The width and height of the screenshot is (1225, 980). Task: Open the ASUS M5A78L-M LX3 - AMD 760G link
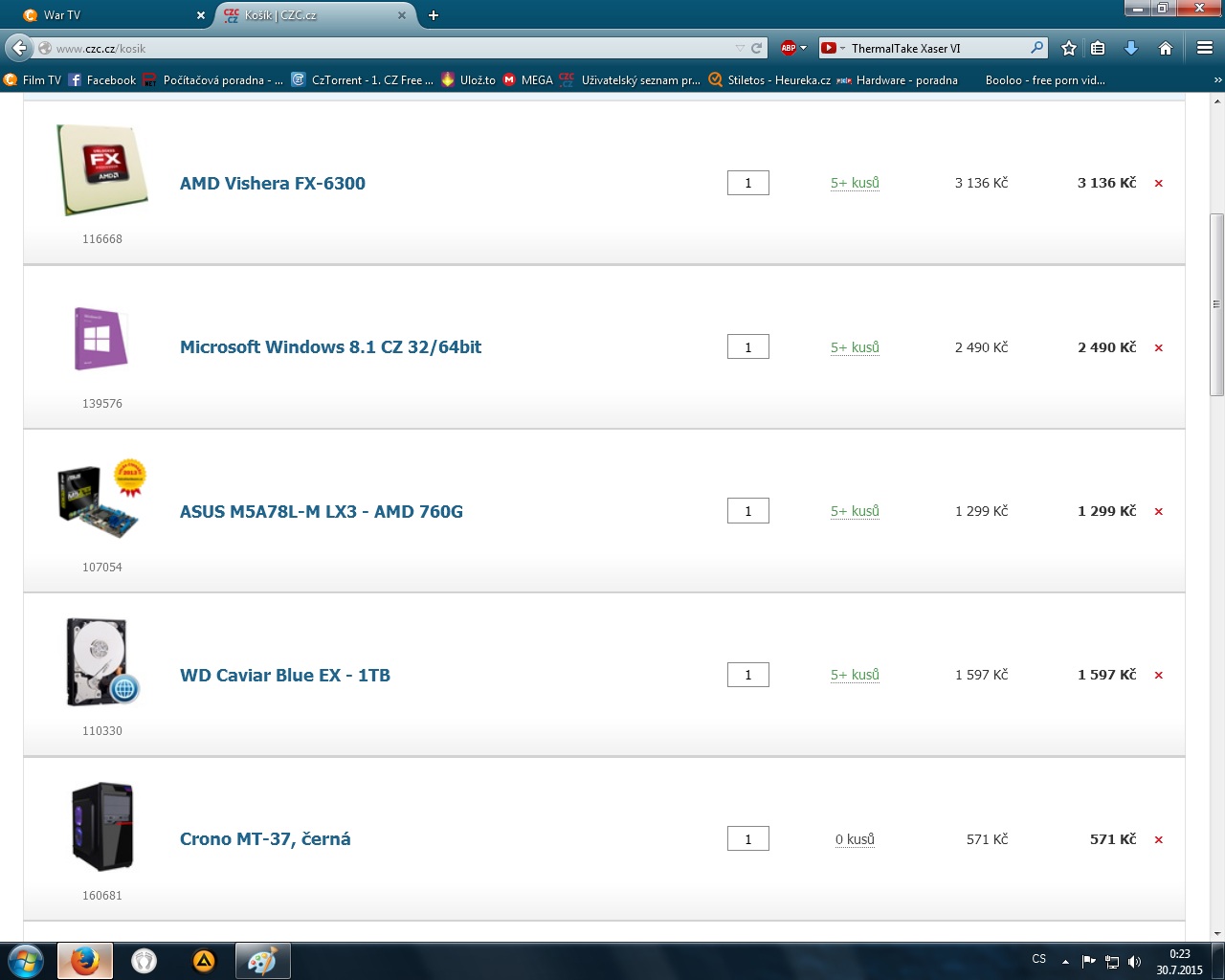pos(322,512)
